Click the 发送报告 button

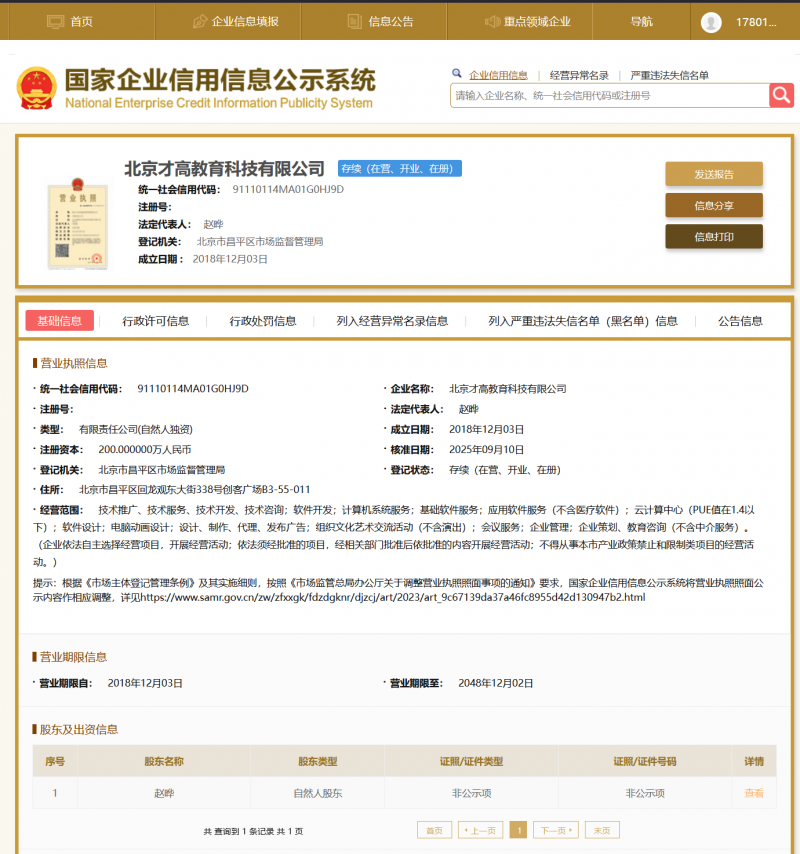(x=714, y=174)
